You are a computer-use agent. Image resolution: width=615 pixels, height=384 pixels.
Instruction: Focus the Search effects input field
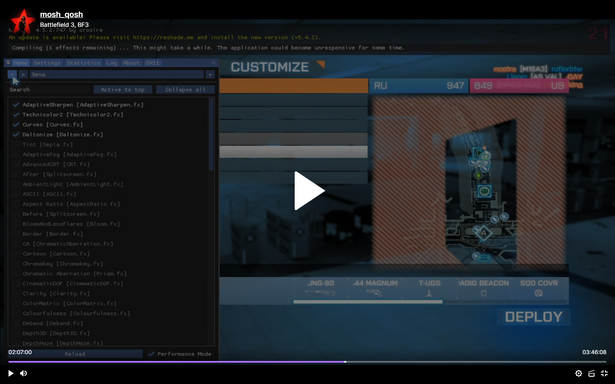tap(51, 89)
